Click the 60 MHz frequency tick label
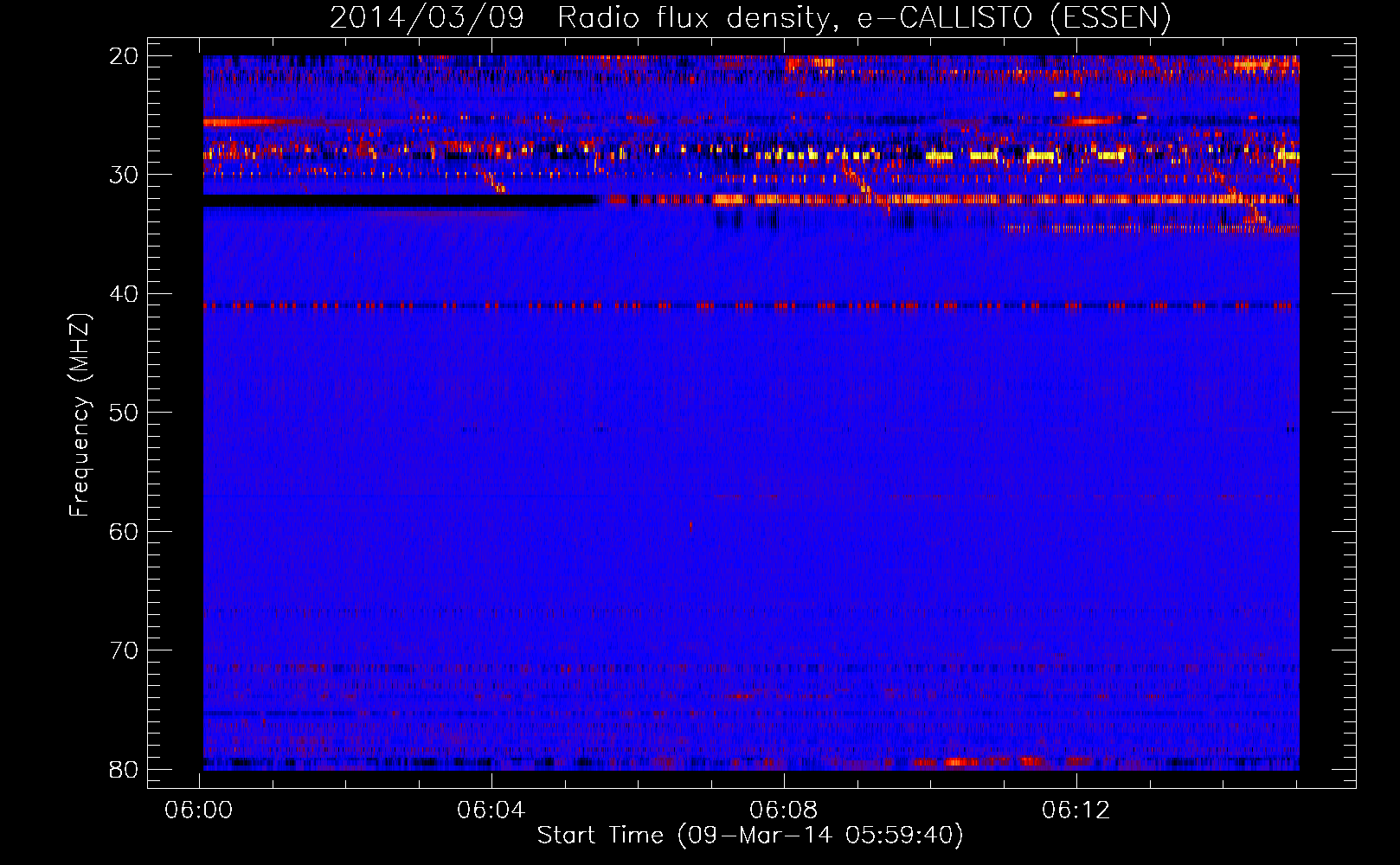This screenshot has height=865, width=1400. click(124, 532)
